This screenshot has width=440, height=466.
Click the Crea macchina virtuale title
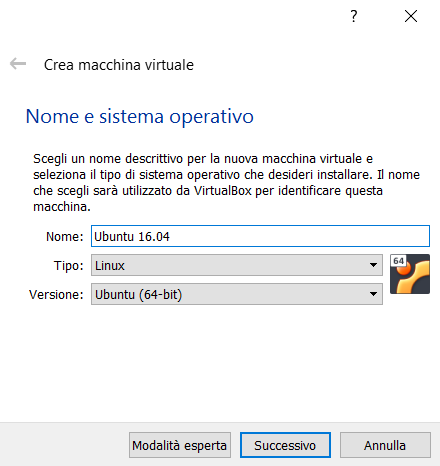tap(119, 65)
